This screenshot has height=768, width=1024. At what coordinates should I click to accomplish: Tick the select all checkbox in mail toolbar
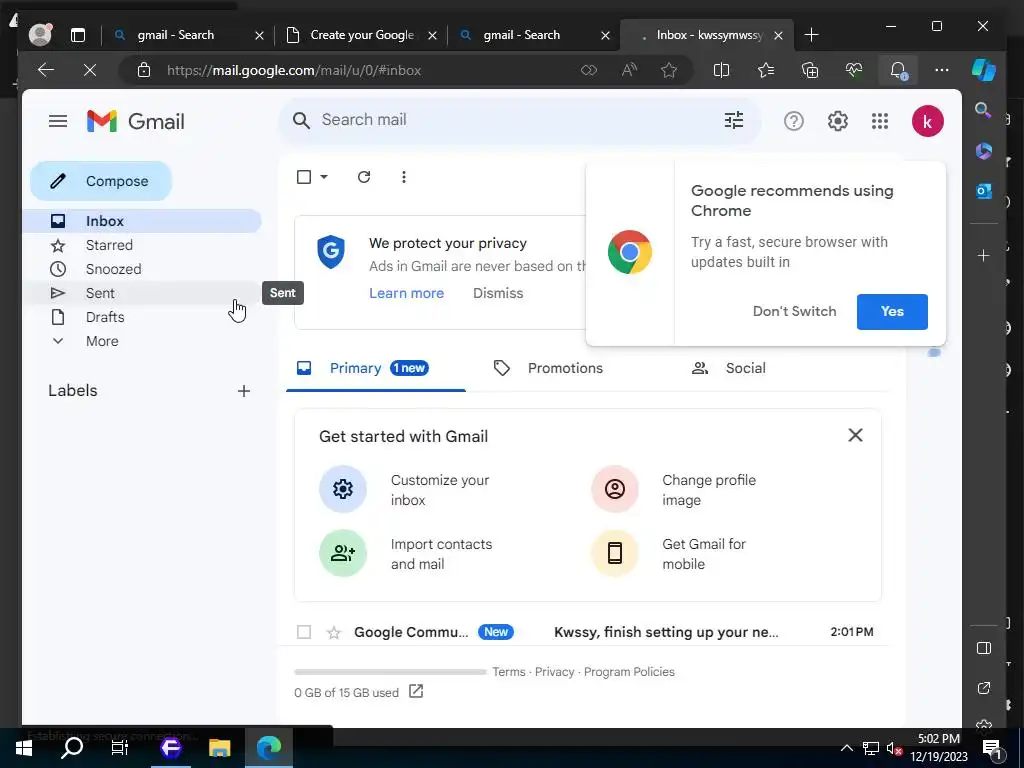(x=304, y=177)
